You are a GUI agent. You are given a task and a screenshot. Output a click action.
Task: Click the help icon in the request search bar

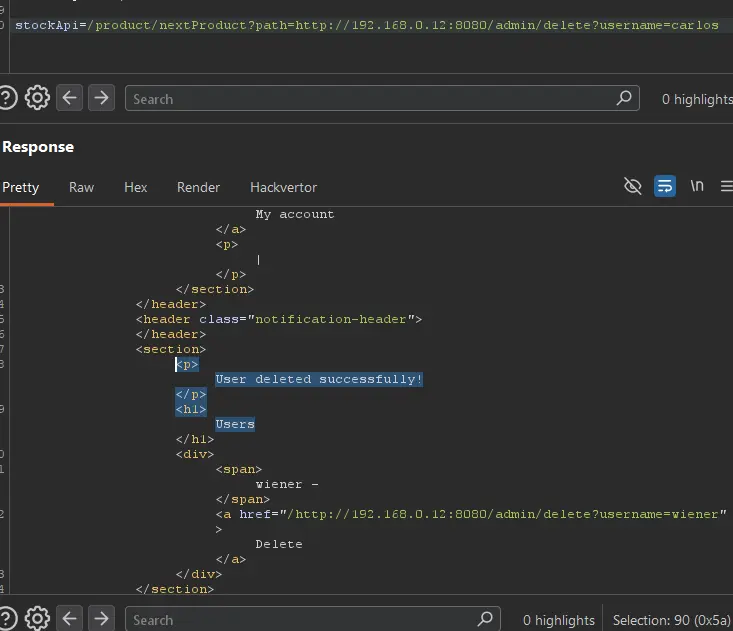pyautogui.click(x=8, y=98)
